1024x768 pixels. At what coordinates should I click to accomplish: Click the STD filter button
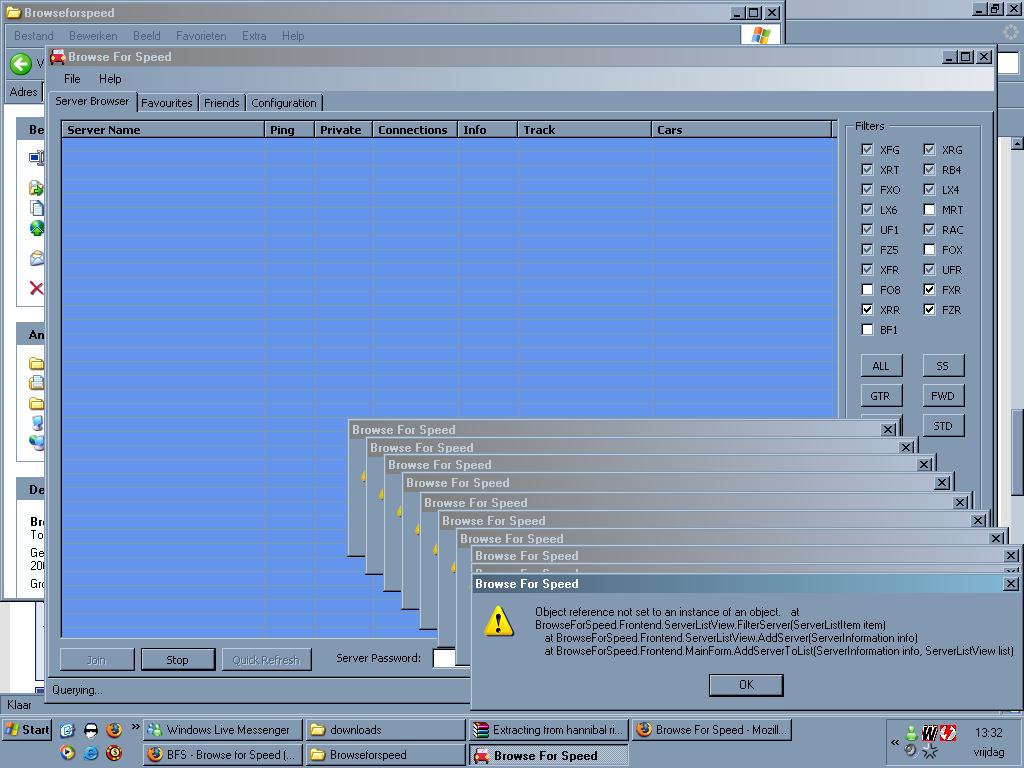tap(942, 426)
